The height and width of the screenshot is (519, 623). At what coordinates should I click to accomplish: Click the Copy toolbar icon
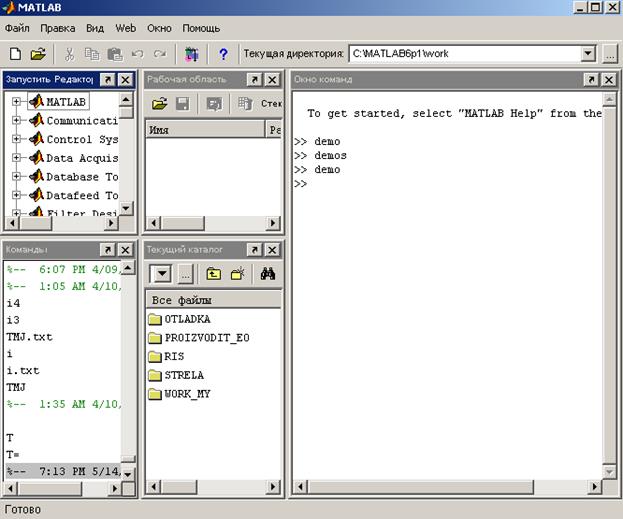[x=92, y=54]
